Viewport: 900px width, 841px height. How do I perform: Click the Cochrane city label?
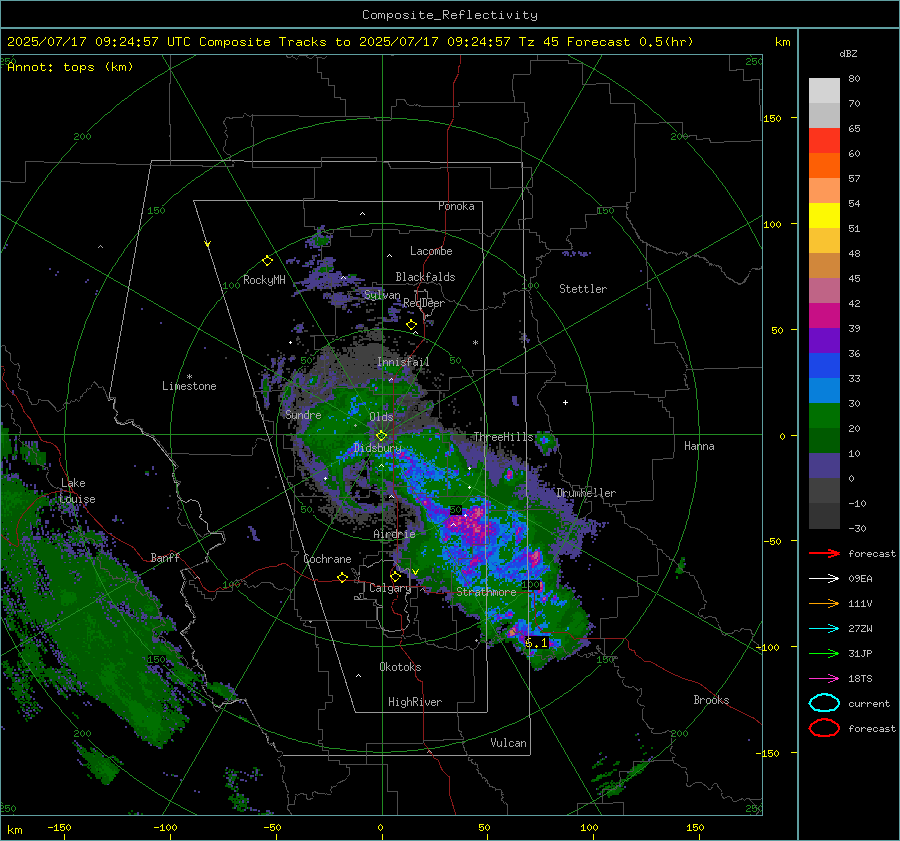pos(327,559)
